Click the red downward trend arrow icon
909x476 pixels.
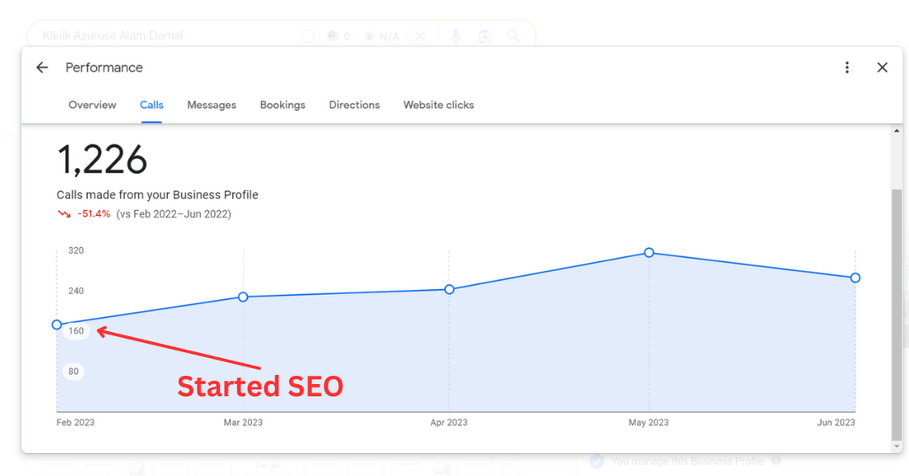[x=64, y=214]
